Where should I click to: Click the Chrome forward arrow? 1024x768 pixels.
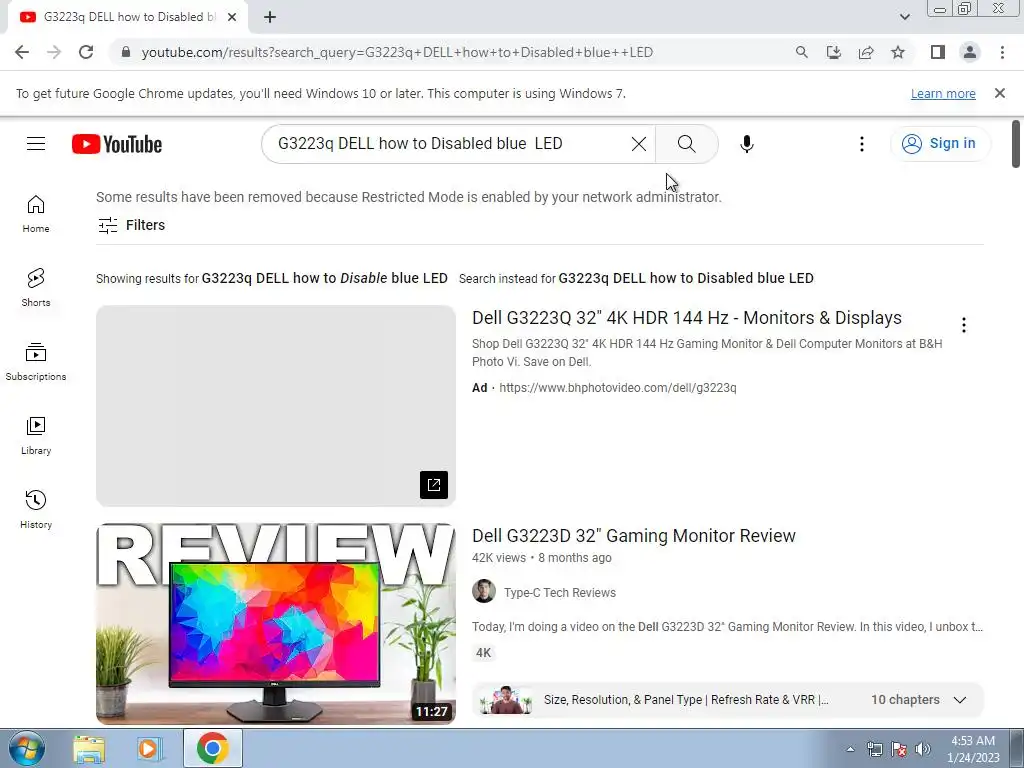point(54,52)
